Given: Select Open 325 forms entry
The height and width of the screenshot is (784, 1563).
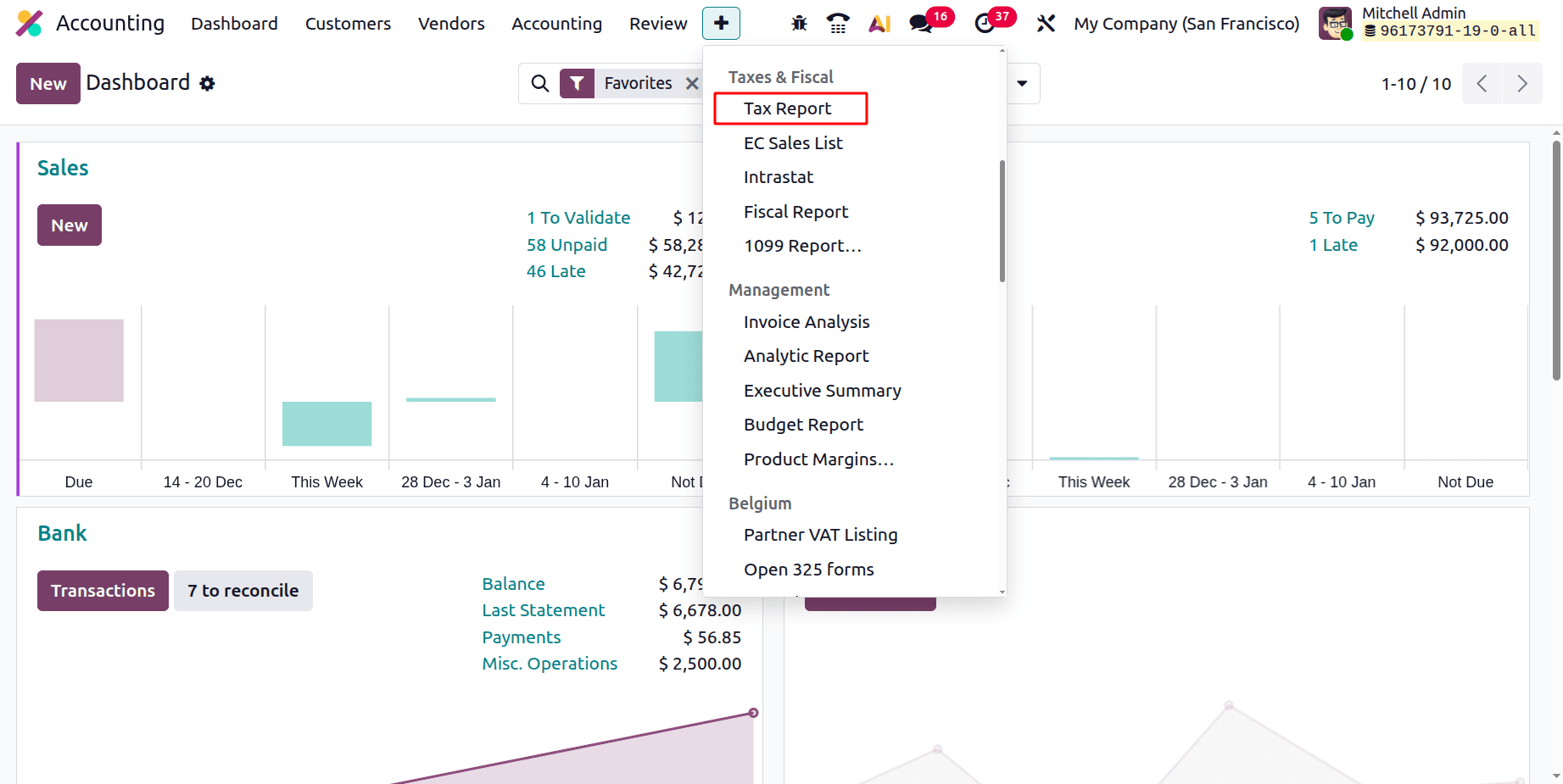Looking at the screenshot, I should tap(808, 570).
